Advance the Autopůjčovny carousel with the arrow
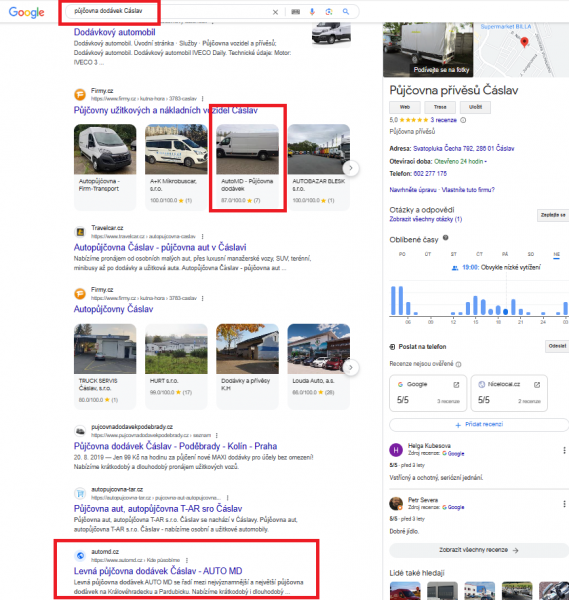 click(x=351, y=368)
